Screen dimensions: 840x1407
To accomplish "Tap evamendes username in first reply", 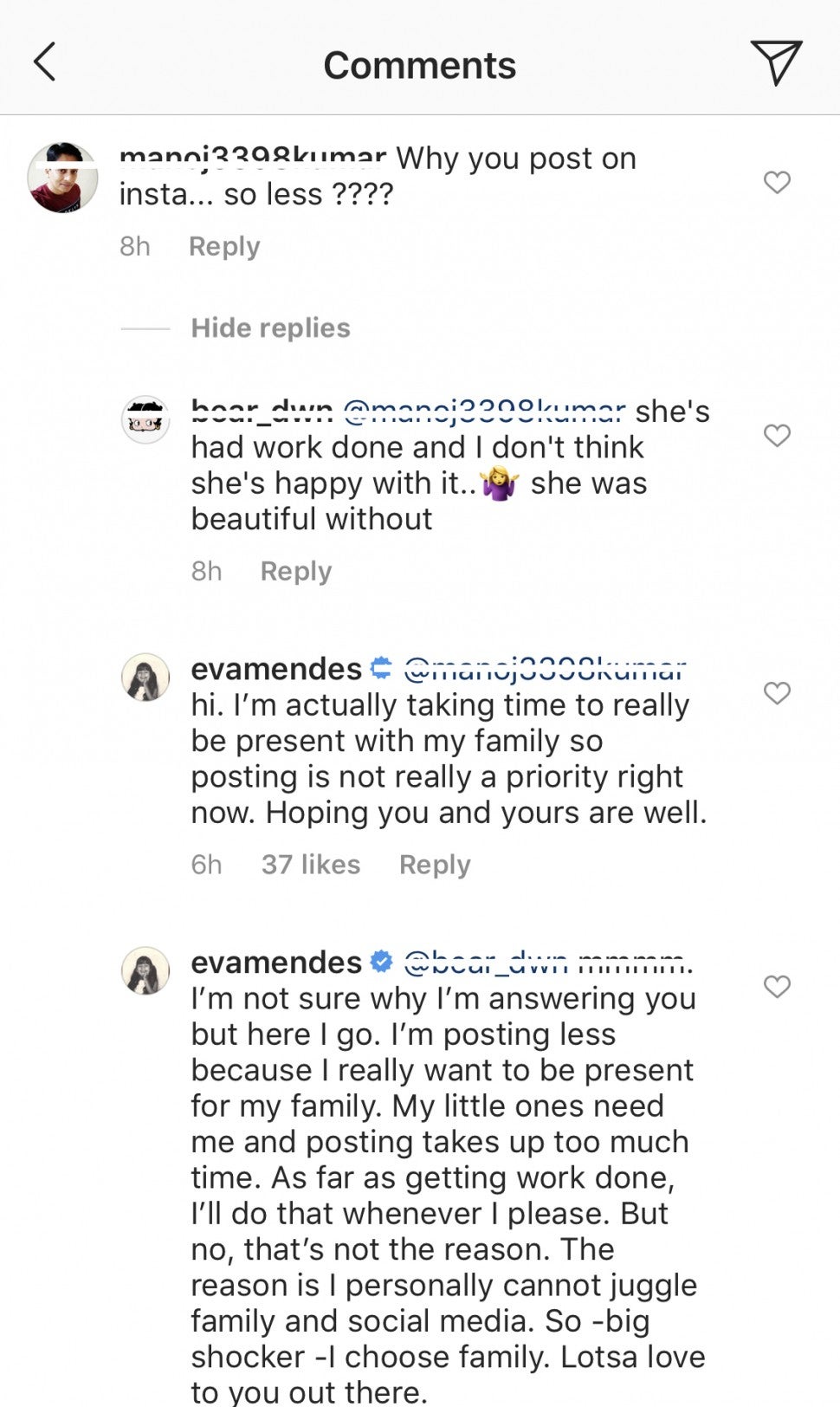I will click(276, 669).
